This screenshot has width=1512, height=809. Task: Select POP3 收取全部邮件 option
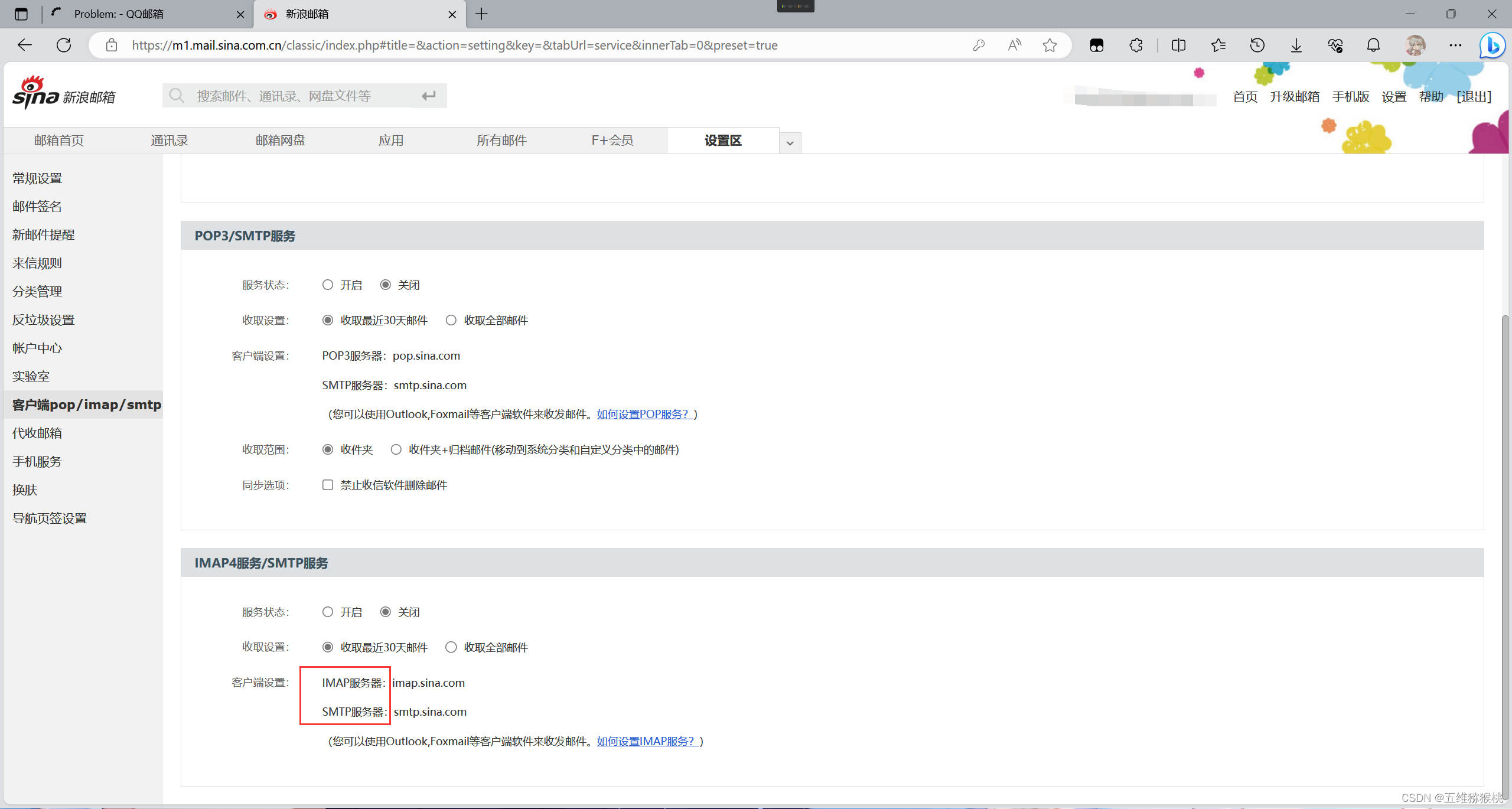point(451,320)
